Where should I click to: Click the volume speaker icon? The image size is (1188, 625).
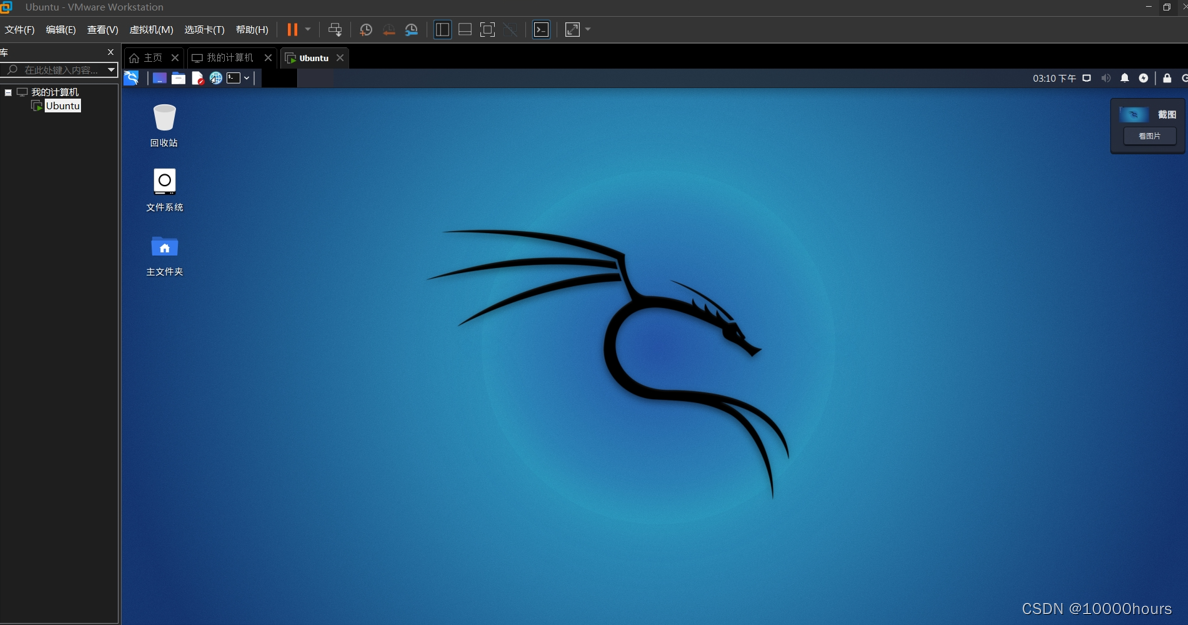(1105, 78)
